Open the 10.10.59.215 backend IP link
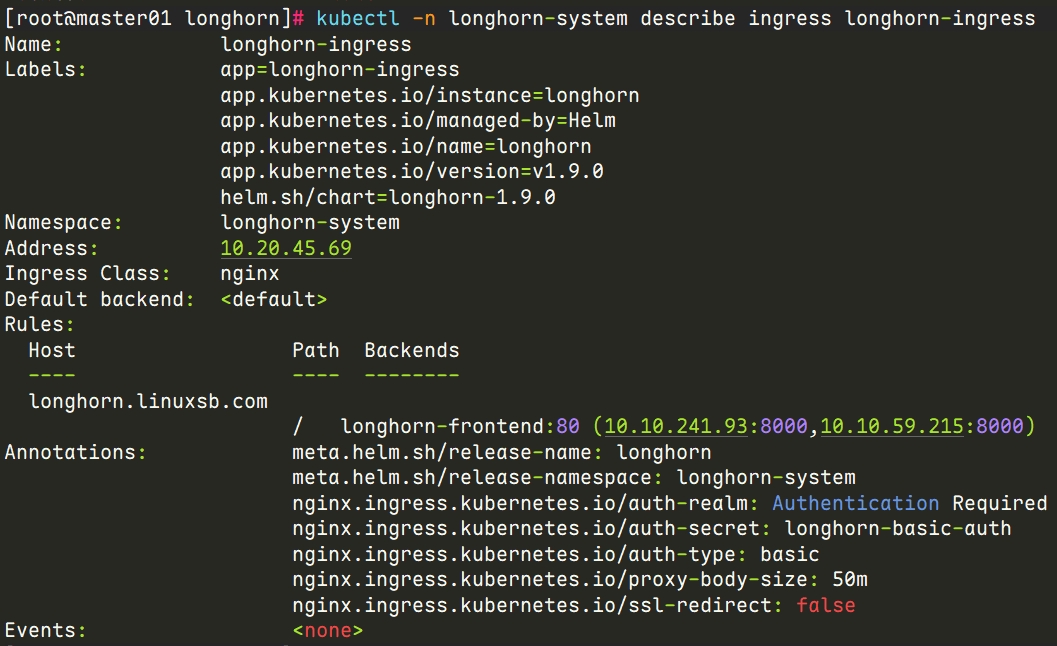Image resolution: width=1057 pixels, height=646 pixels. tap(893, 426)
